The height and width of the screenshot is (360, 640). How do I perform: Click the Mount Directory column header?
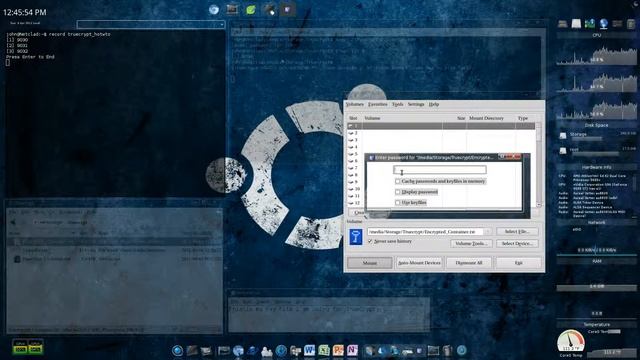pos(486,118)
